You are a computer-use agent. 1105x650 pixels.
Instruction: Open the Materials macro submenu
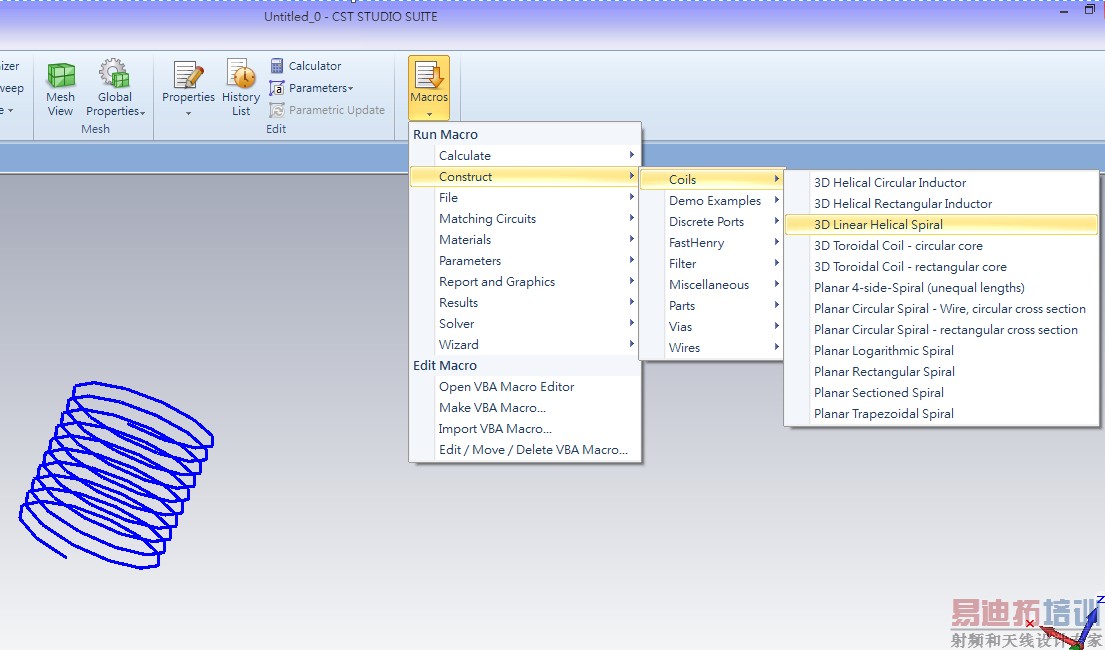[526, 240]
